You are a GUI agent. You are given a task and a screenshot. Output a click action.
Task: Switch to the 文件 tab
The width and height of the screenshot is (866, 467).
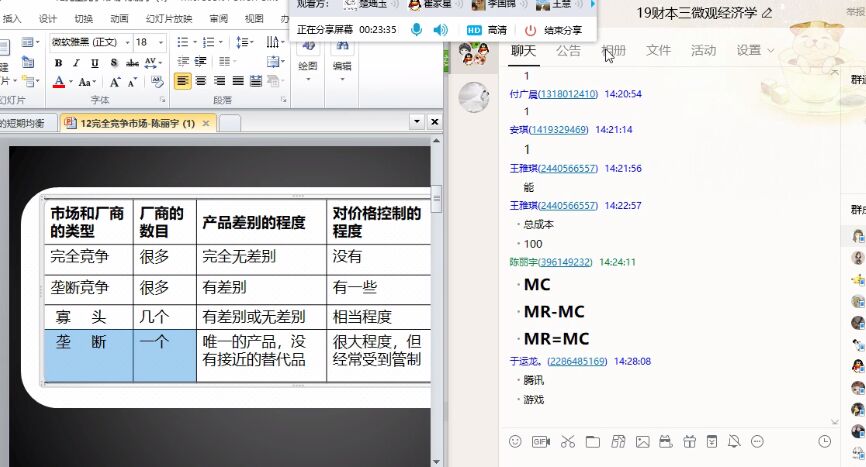(x=658, y=51)
